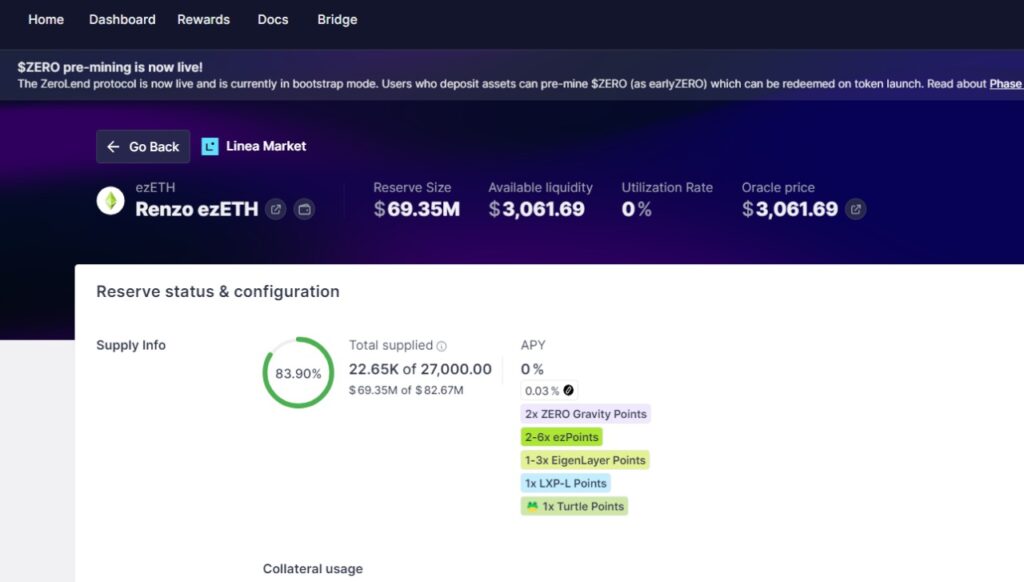Follow the Phase link in banner
1024x582 pixels.
(1006, 84)
